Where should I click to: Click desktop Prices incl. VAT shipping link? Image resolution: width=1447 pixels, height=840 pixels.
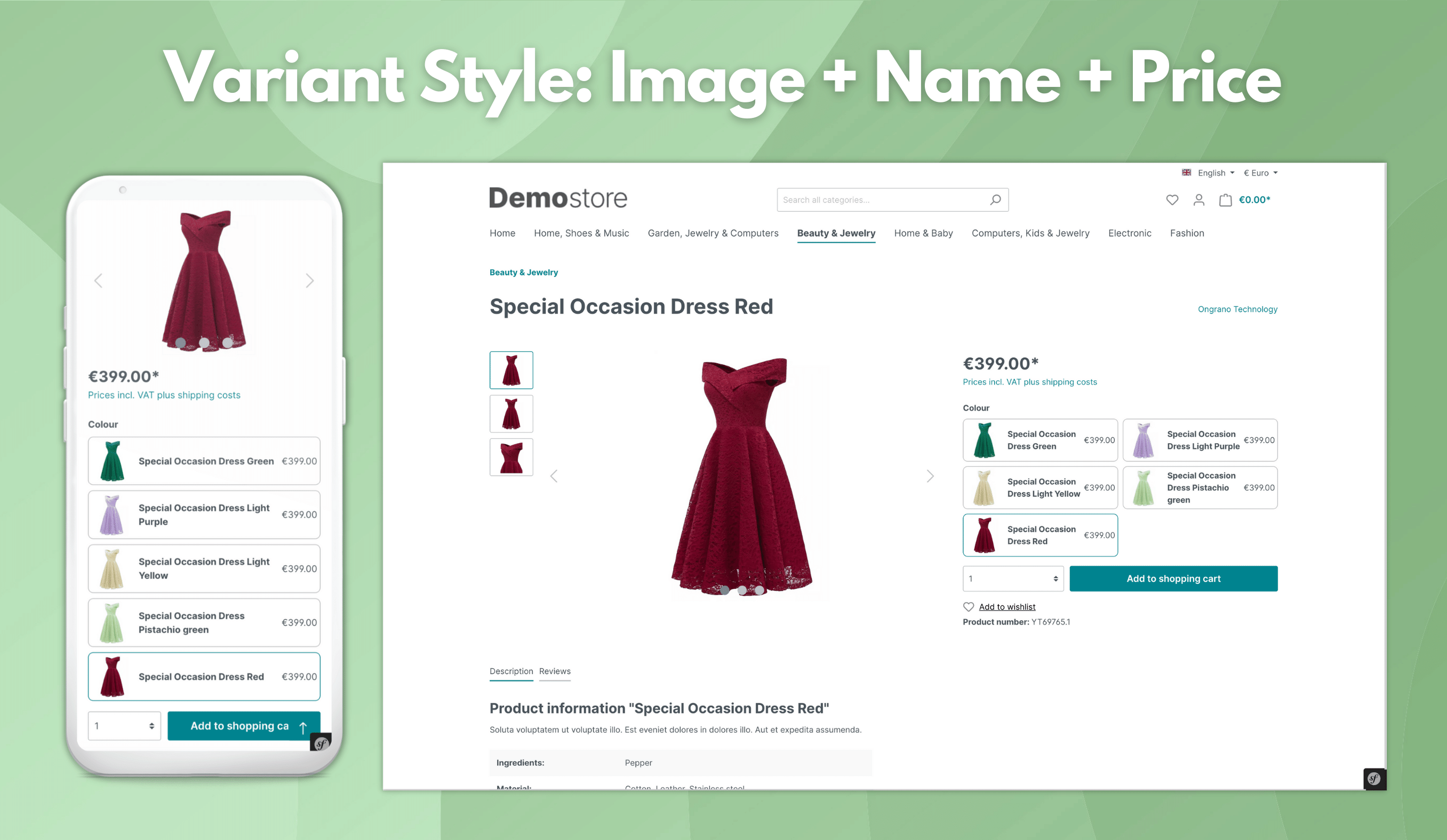[1029, 382]
